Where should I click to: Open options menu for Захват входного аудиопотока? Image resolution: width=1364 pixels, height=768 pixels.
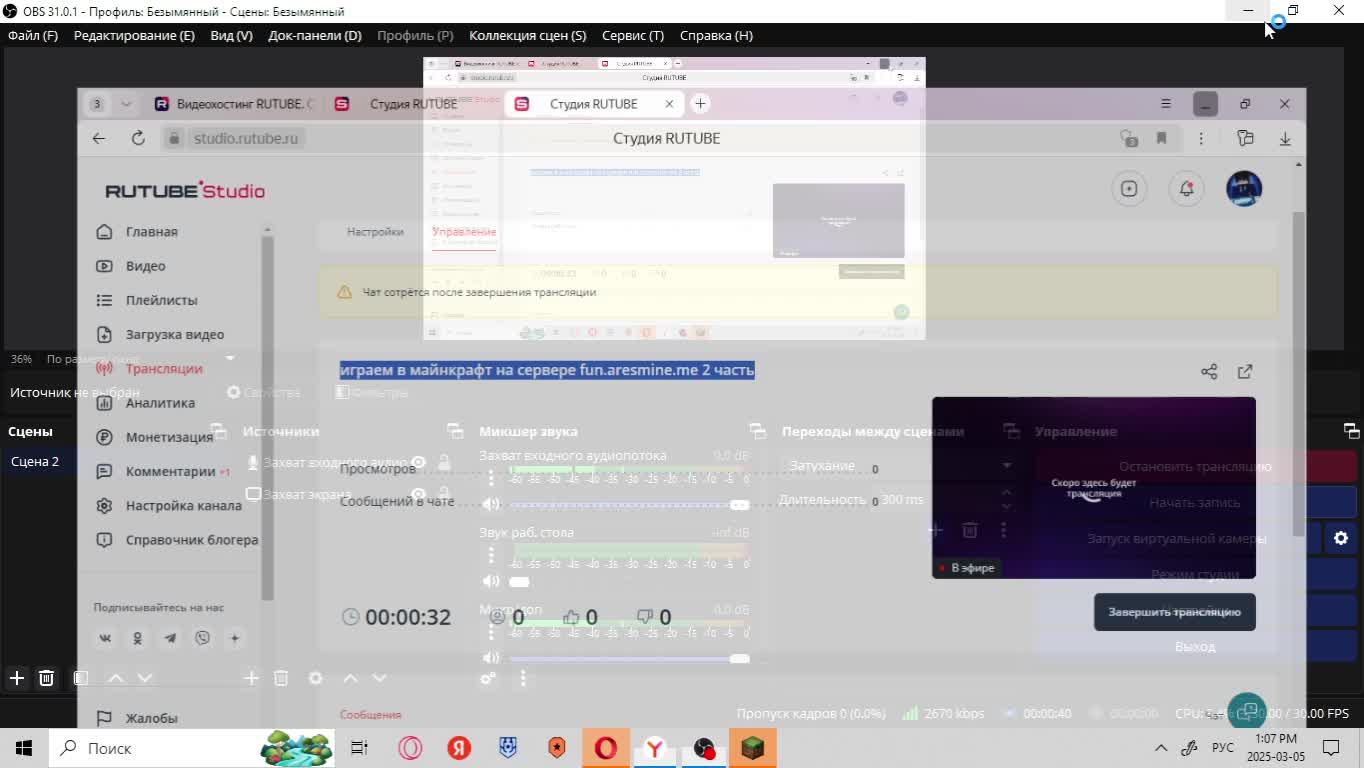(x=491, y=479)
